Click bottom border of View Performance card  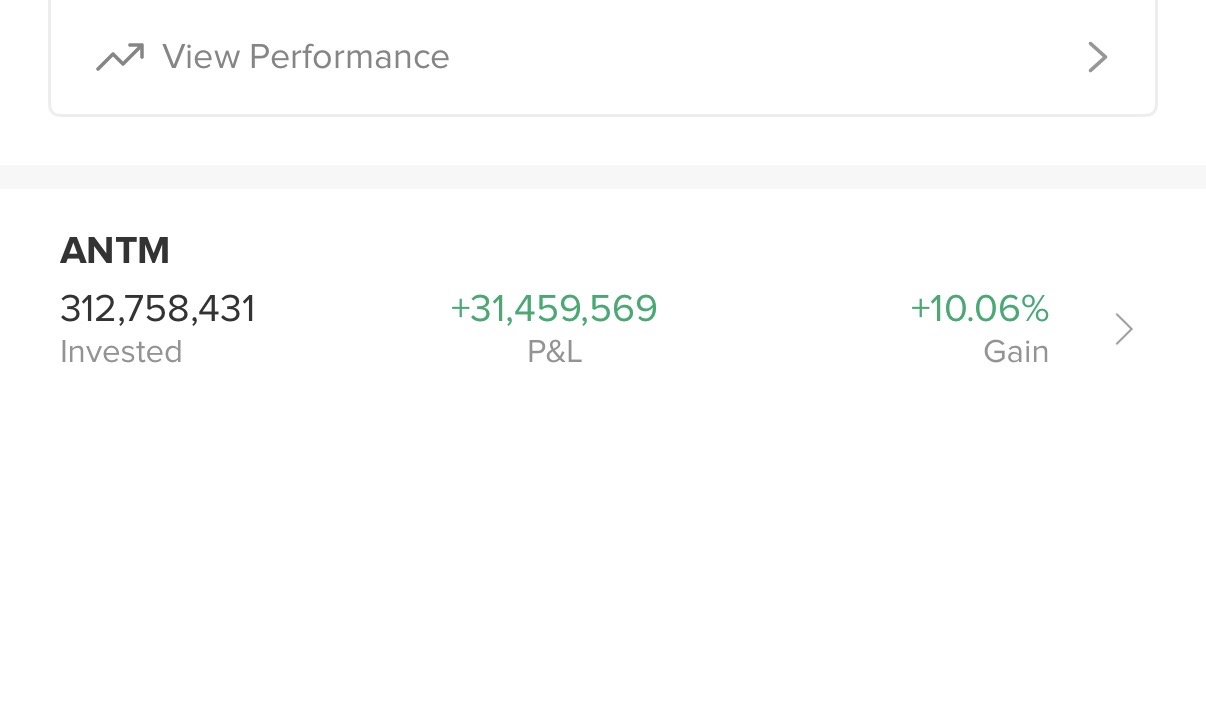coord(603,115)
